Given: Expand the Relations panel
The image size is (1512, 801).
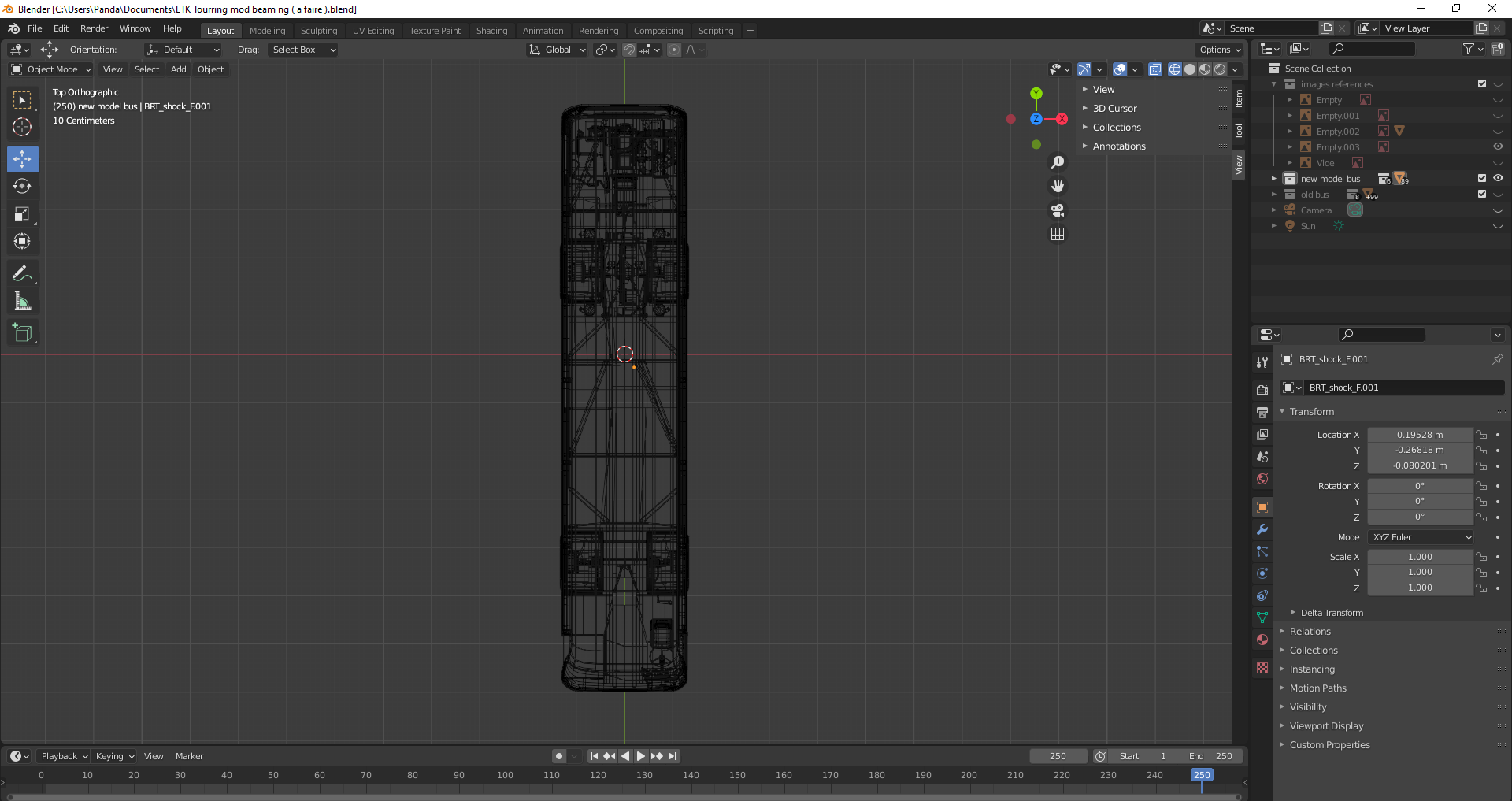Looking at the screenshot, I should pos(1310,632).
